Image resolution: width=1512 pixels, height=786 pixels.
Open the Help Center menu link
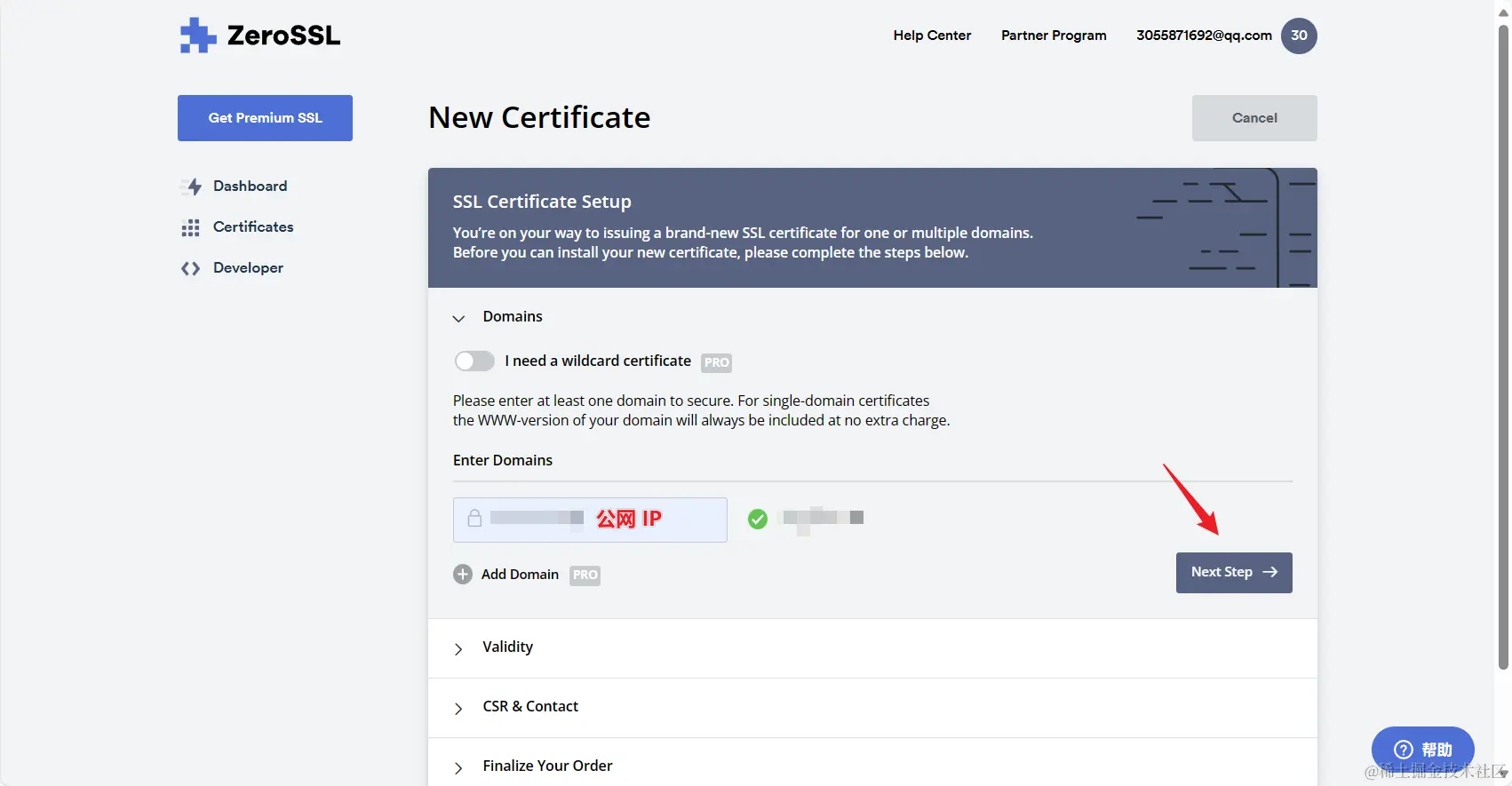(x=932, y=36)
